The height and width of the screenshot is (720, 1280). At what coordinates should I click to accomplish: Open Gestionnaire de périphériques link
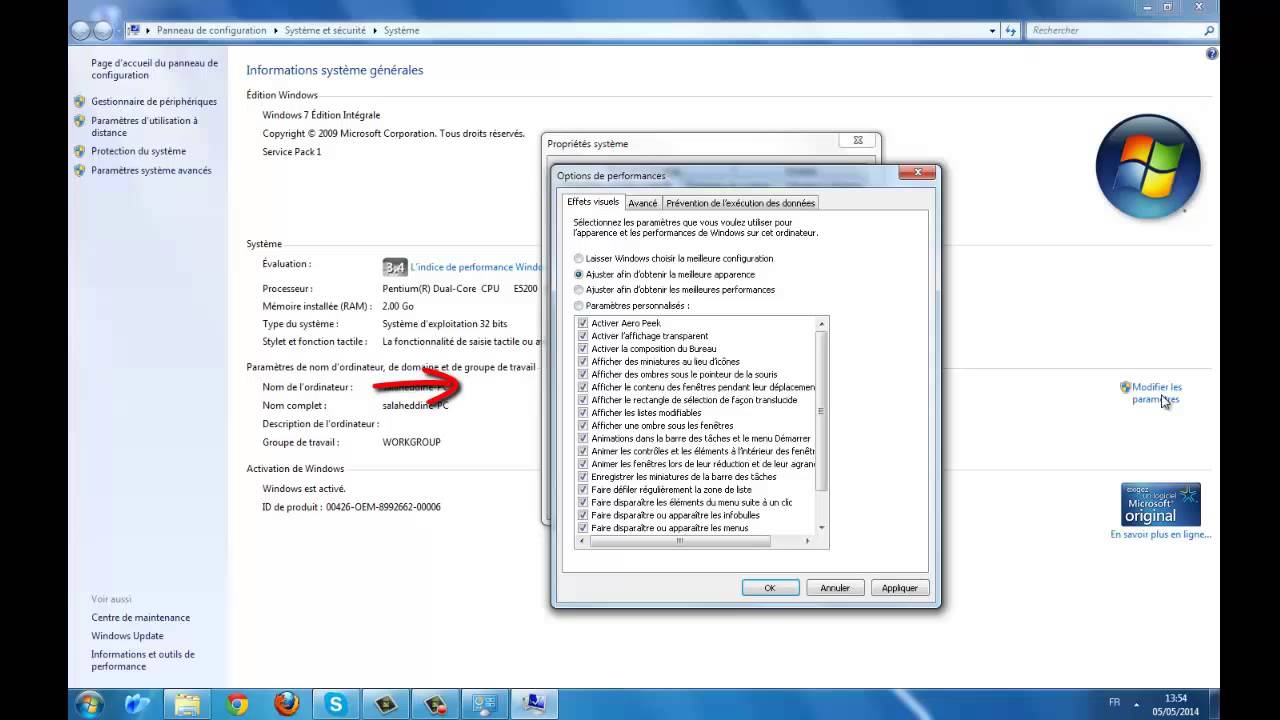154,101
